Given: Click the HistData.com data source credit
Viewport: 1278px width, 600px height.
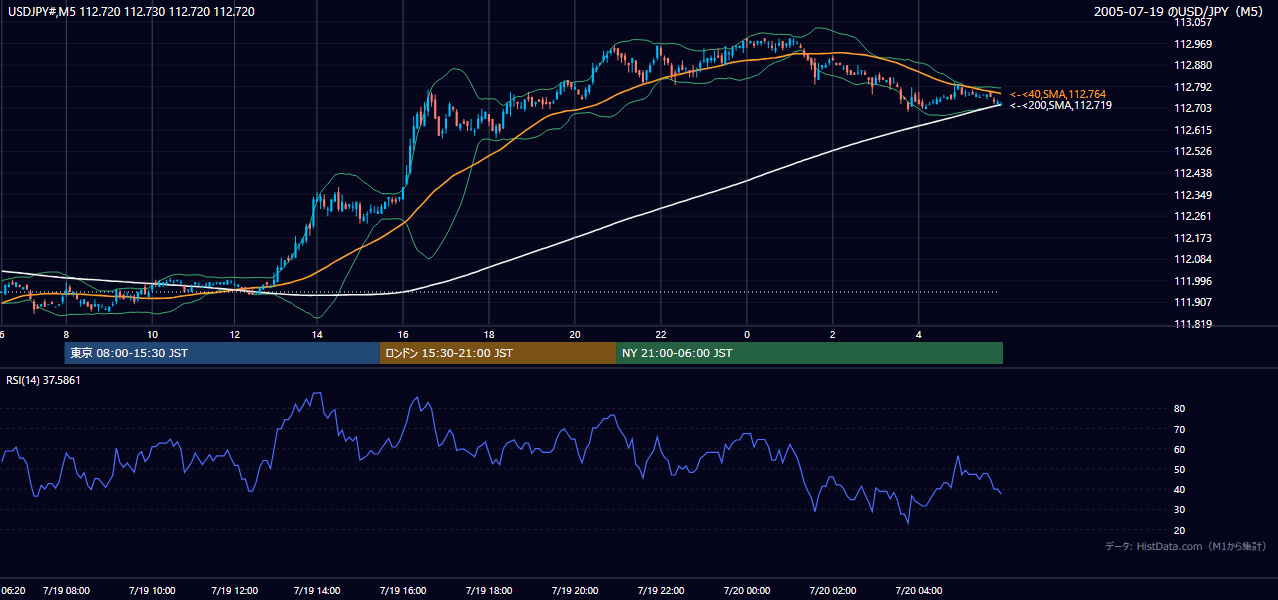Looking at the screenshot, I should click(x=1187, y=547).
